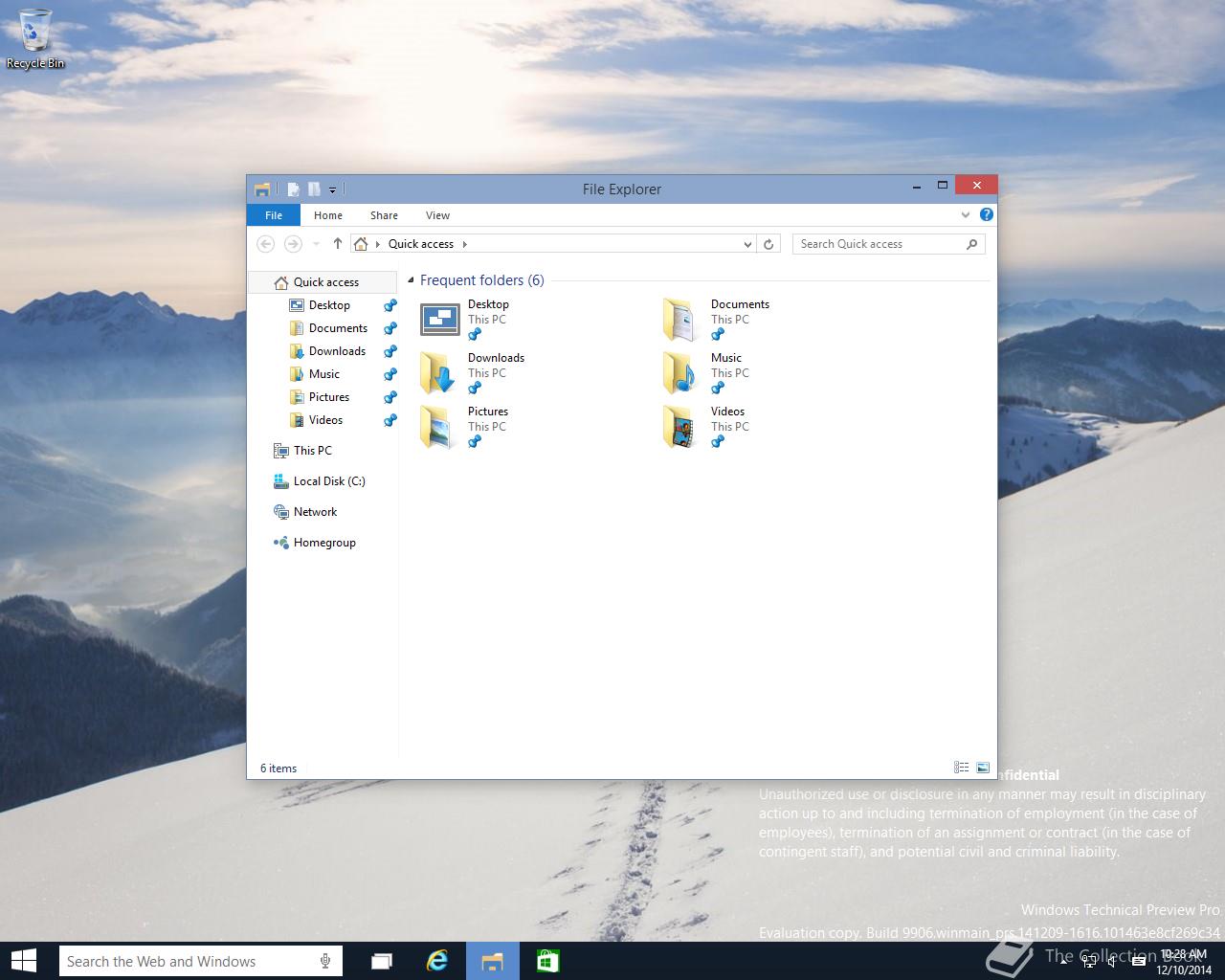Open the recent locations dropdown arrow
This screenshot has width=1225, height=980.
(x=316, y=244)
